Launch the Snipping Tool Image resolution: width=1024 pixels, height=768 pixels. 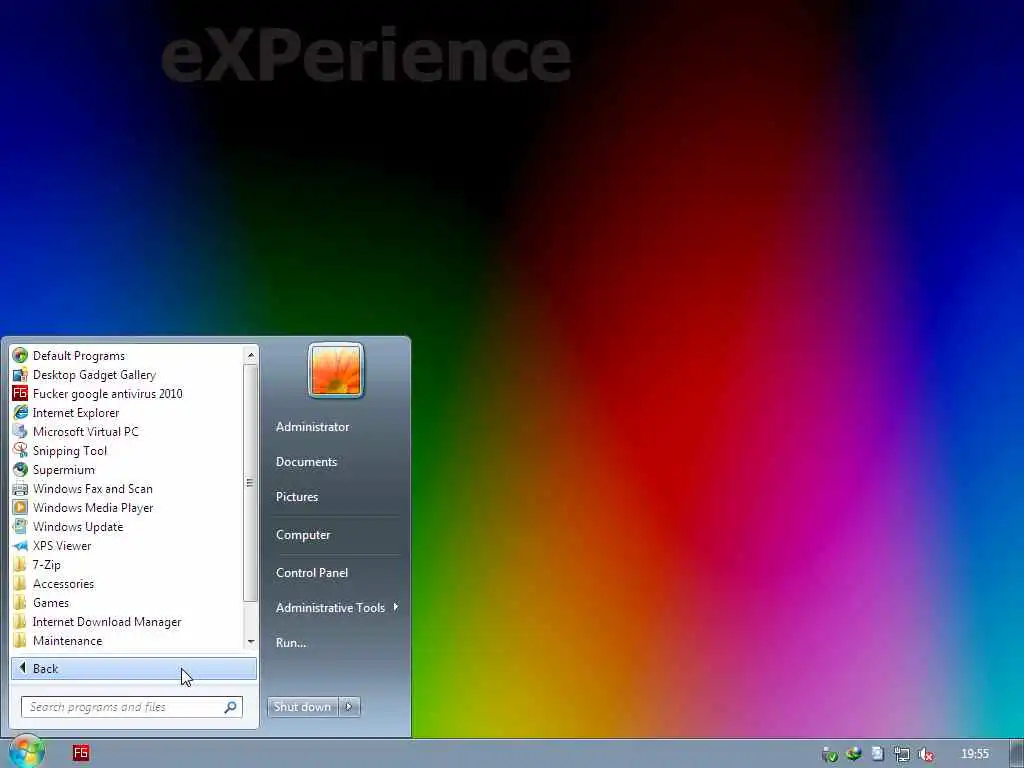[x=127, y=451]
